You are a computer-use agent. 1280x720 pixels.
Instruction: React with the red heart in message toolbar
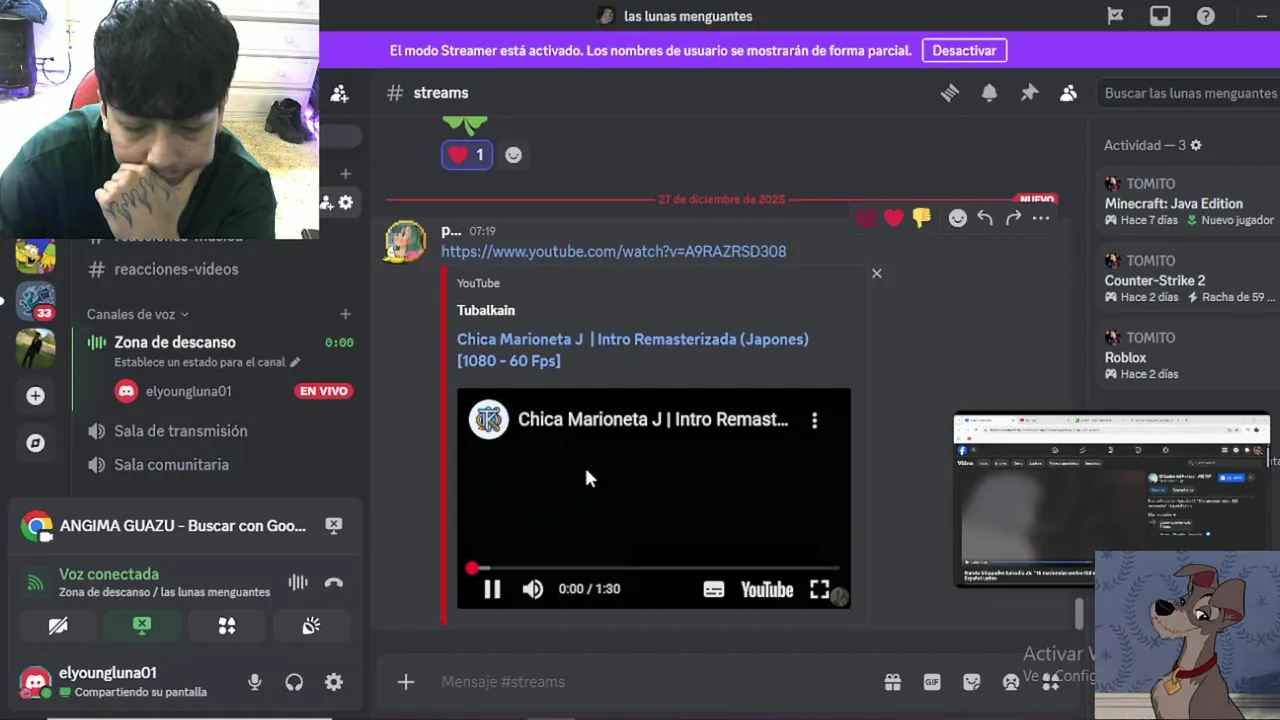pyautogui.click(x=893, y=218)
